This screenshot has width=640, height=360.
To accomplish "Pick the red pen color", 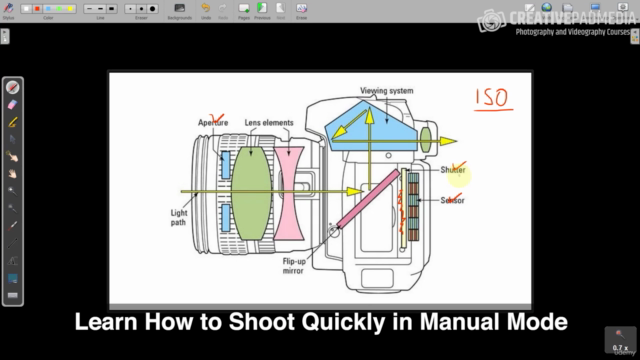I will pos(37,9).
